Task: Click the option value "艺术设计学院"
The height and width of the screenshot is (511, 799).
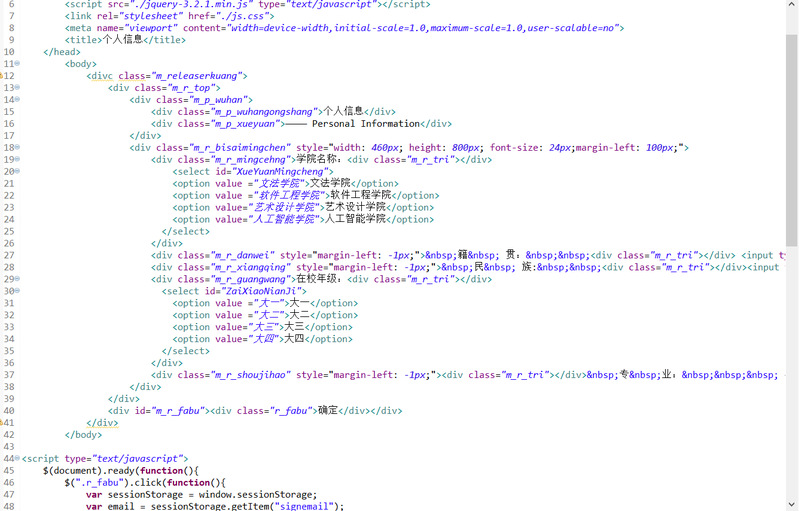Action: click(x=284, y=207)
